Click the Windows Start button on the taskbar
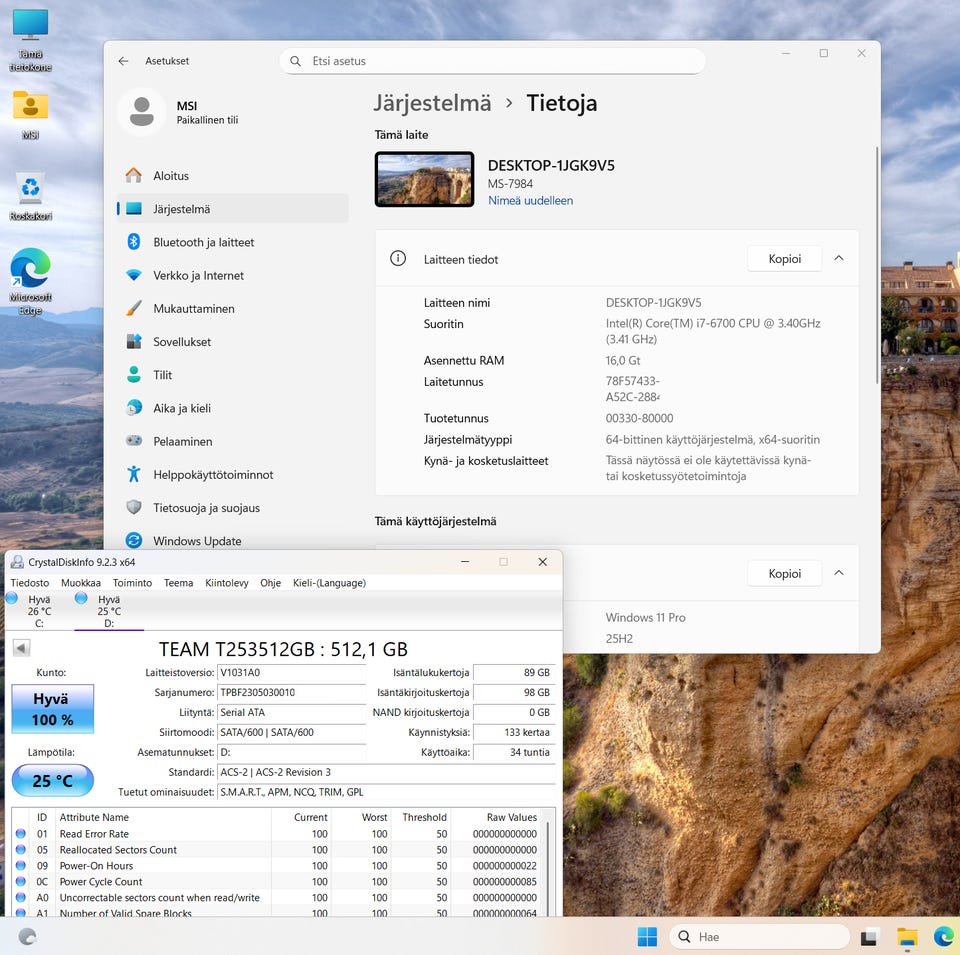This screenshot has height=955, width=960. (x=647, y=937)
